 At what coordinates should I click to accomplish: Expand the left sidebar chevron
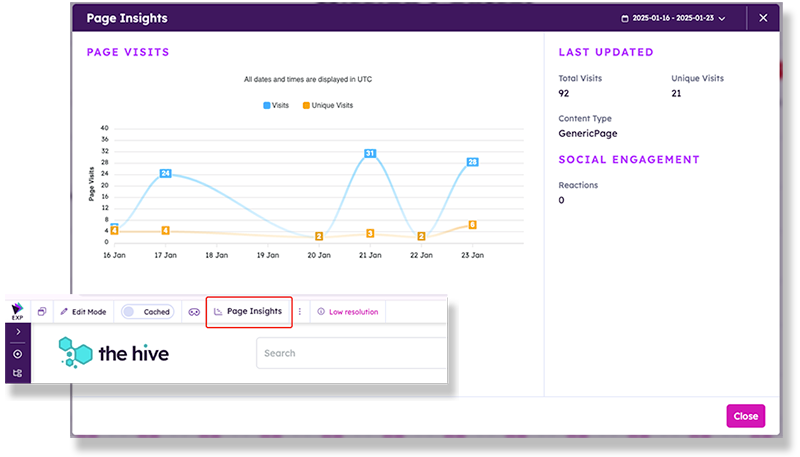pyautogui.click(x=18, y=332)
